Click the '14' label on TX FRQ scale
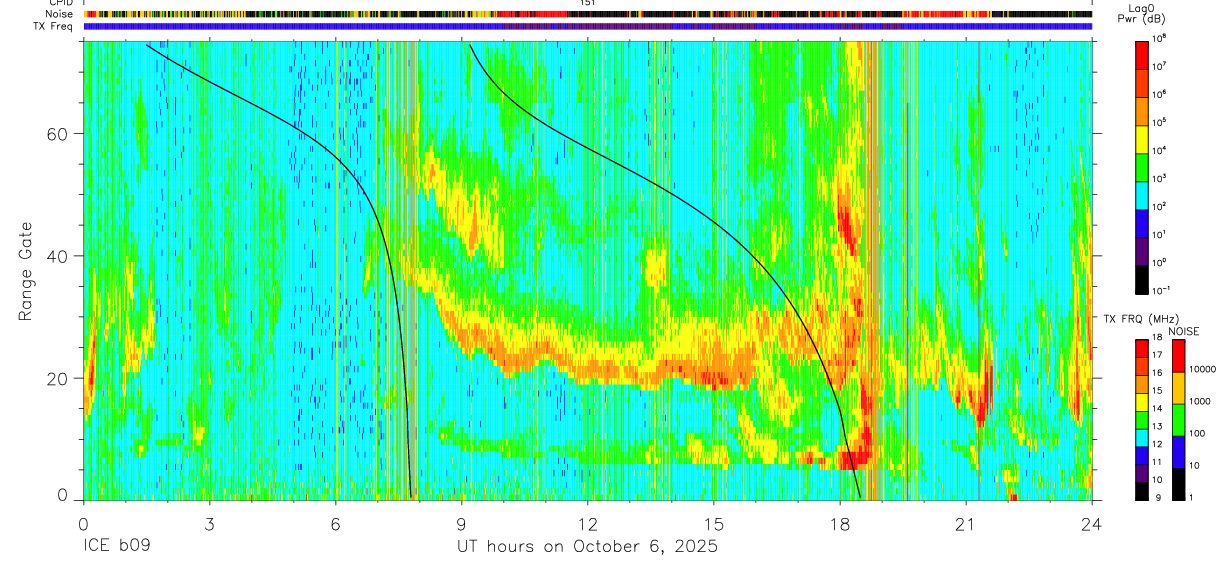Screen dimensions: 1228x567 point(1159,409)
